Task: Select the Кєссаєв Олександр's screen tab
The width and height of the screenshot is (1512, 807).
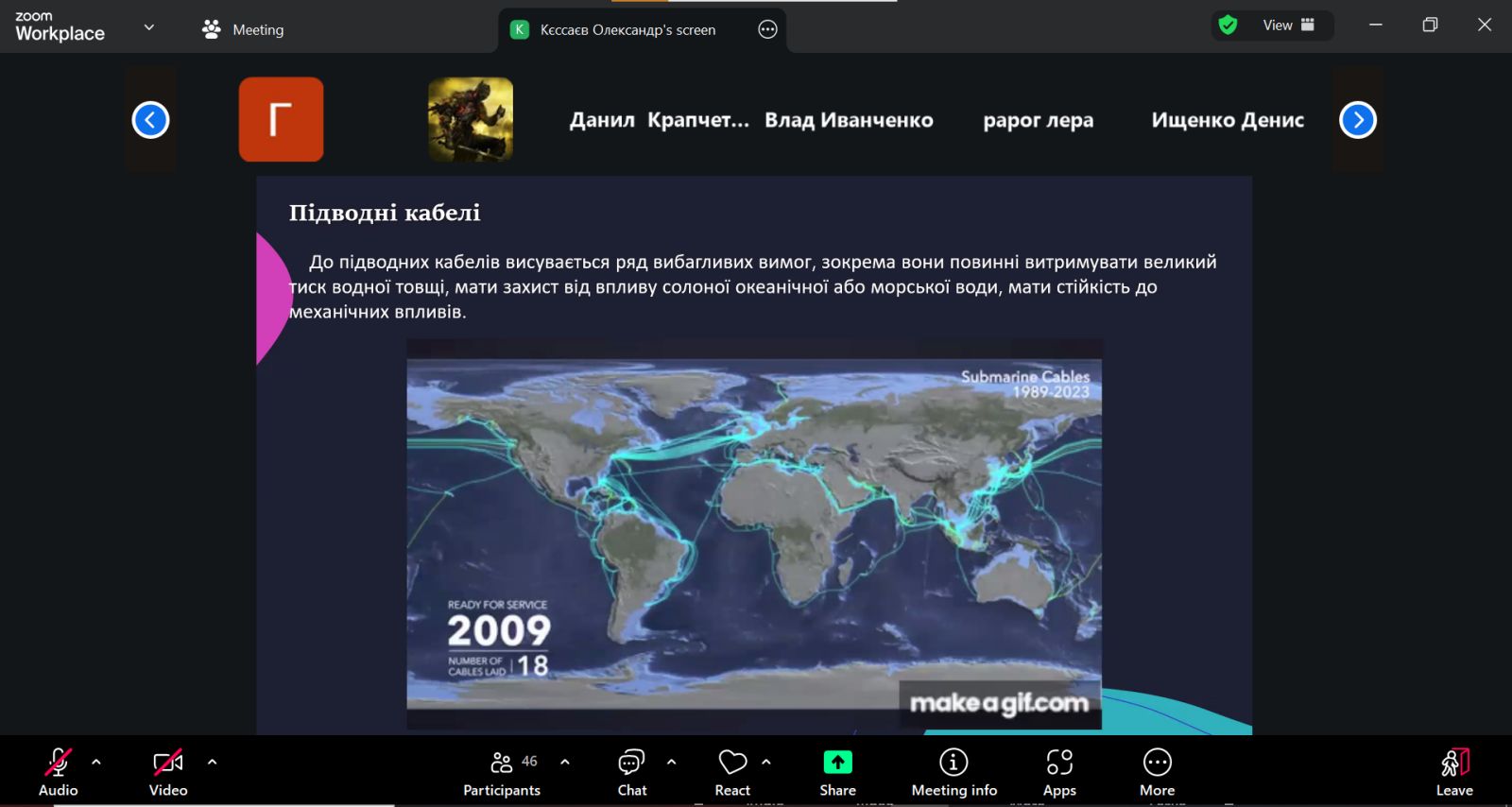Action: (x=627, y=29)
